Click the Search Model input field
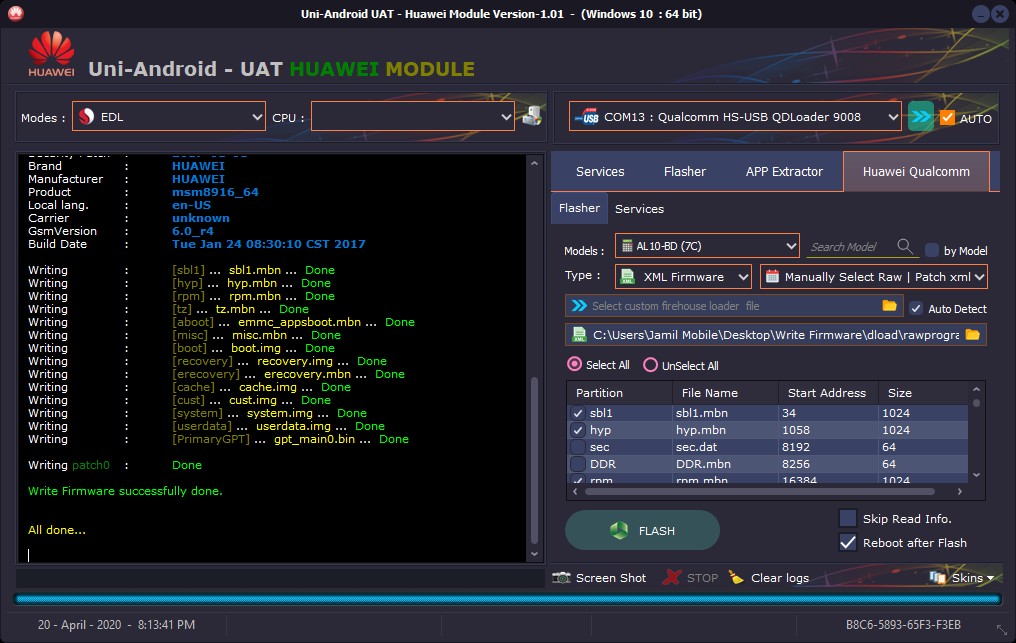Image resolution: width=1016 pixels, height=643 pixels. 851,247
